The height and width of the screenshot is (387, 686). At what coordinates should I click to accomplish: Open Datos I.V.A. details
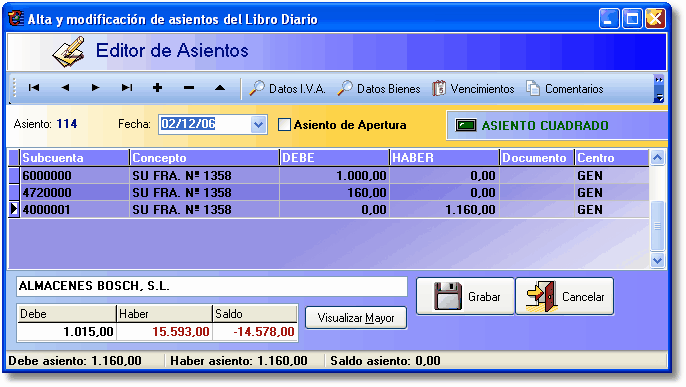pyautogui.click(x=287, y=89)
